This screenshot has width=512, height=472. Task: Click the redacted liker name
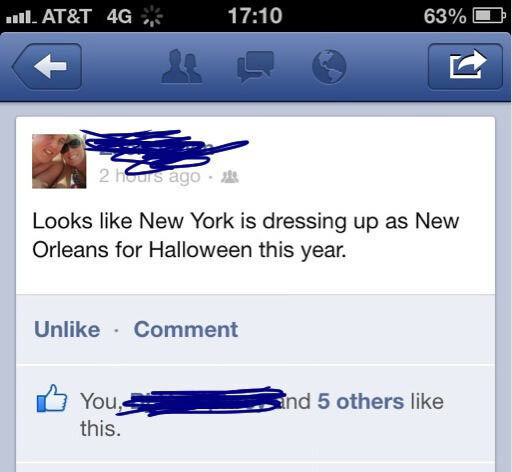[x=200, y=402]
